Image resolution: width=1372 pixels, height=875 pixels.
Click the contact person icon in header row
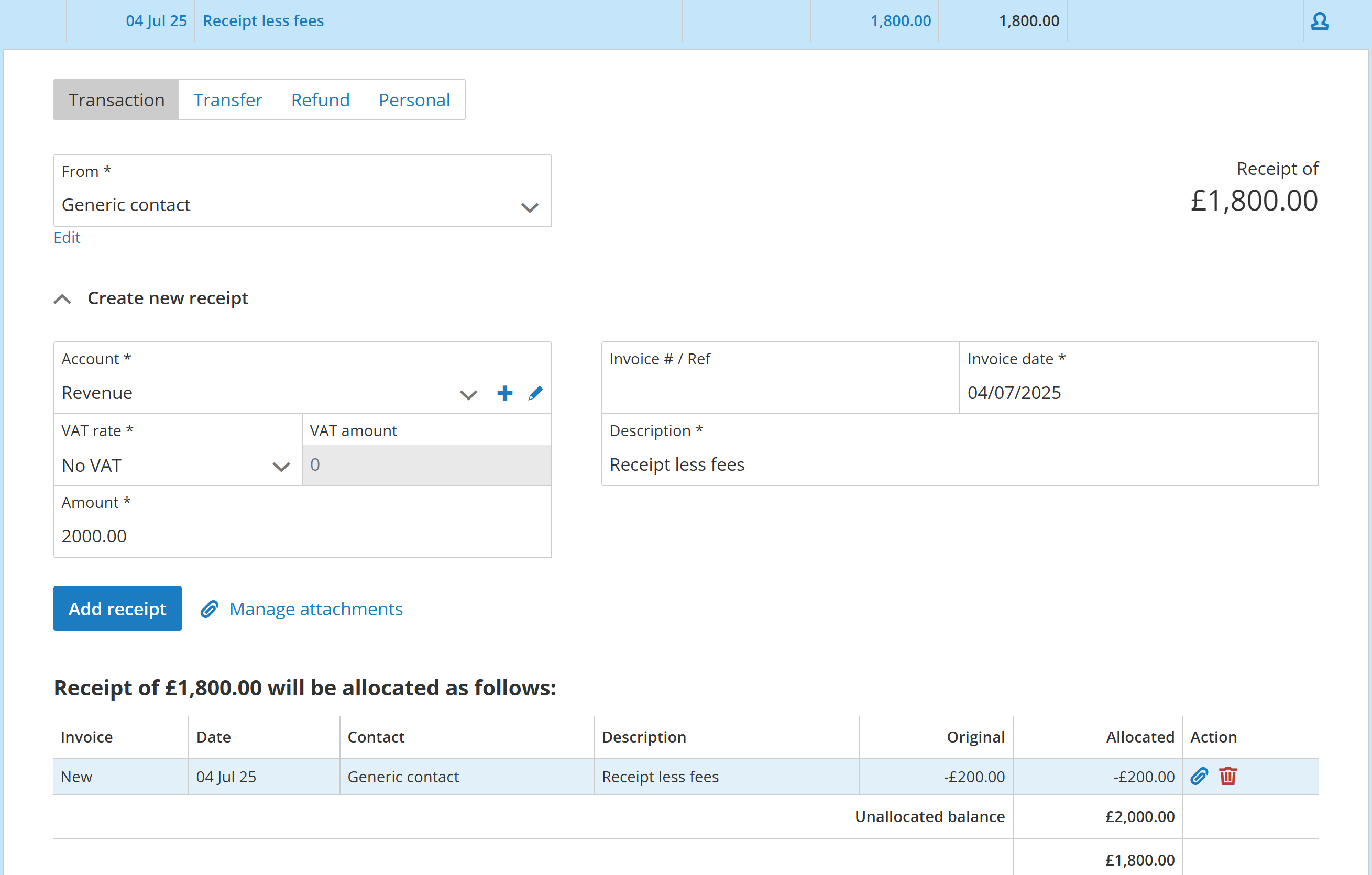[1319, 21]
